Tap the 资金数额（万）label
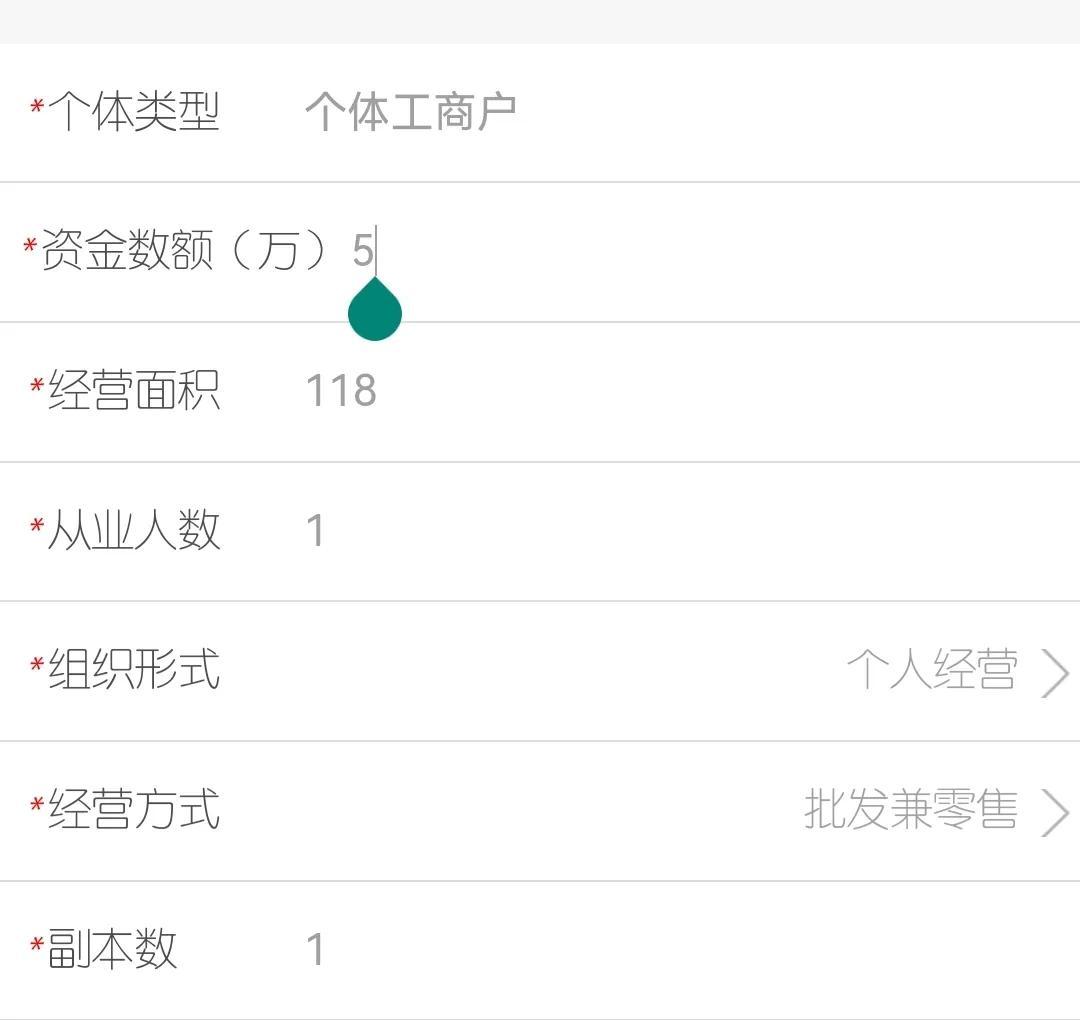 tap(185, 250)
